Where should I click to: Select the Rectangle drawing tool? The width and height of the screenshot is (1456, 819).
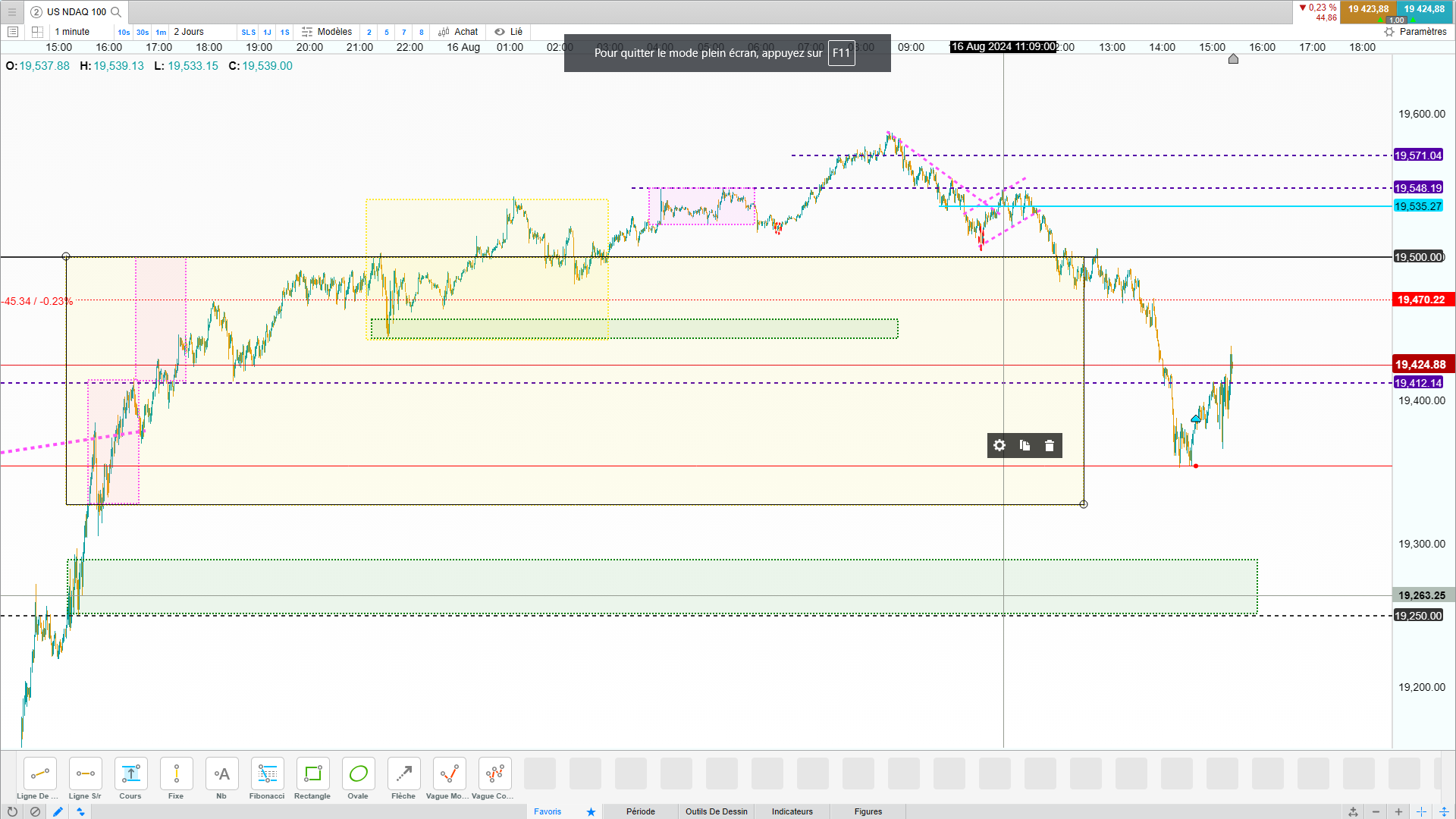(x=312, y=774)
